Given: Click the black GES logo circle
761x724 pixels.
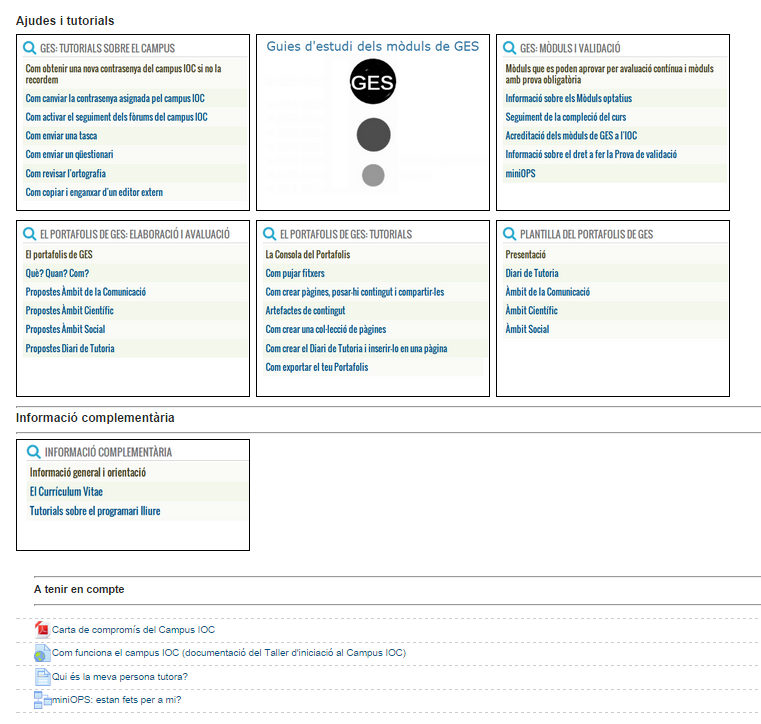Looking at the screenshot, I should (x=373, y=82).
